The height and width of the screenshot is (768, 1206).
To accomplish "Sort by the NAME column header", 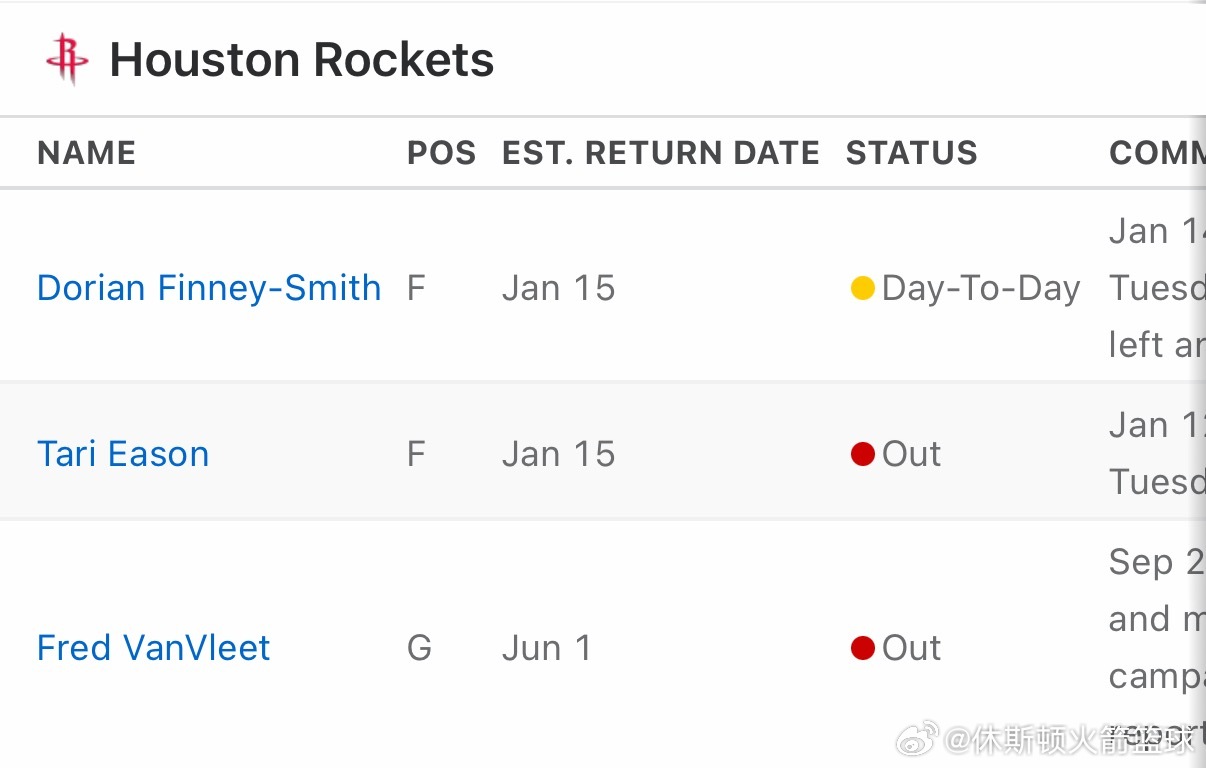I will (x=87, y=153).
